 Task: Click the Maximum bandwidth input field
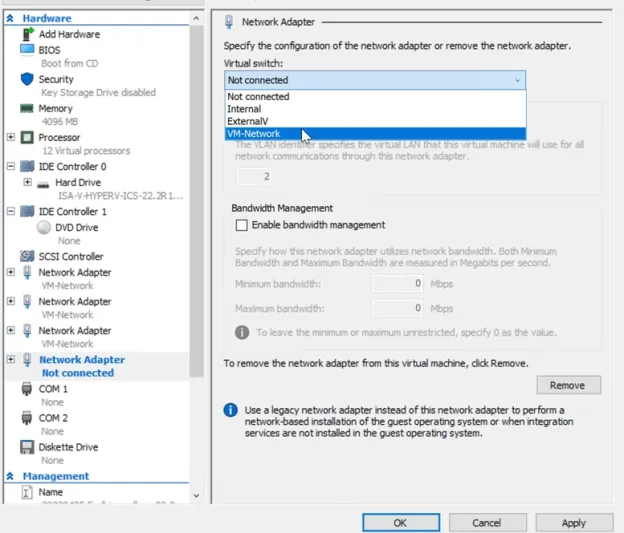click(x=397, y=308)
